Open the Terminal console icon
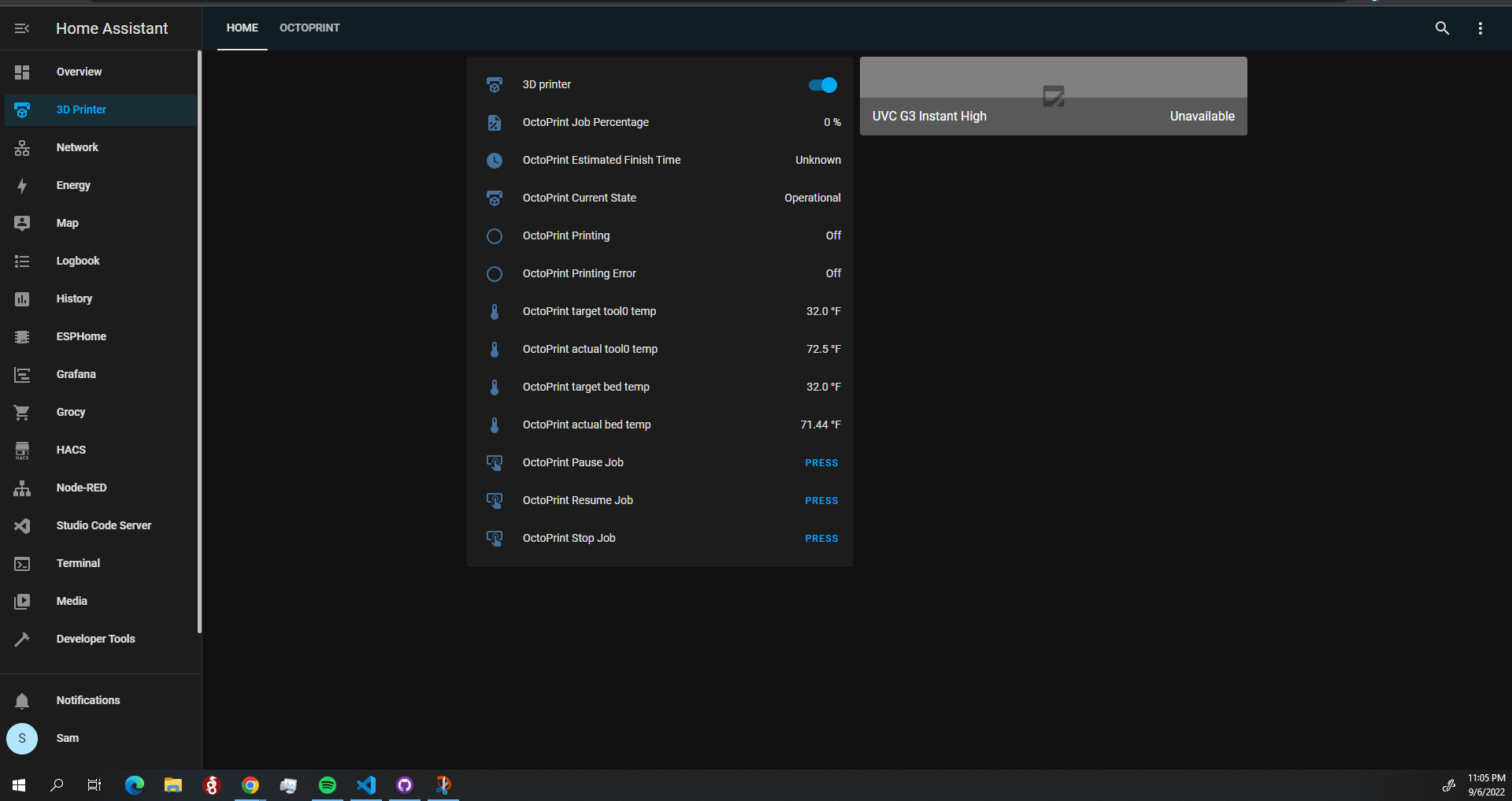Viewport: 1512px width, 801px height. [x=22, y=564]
